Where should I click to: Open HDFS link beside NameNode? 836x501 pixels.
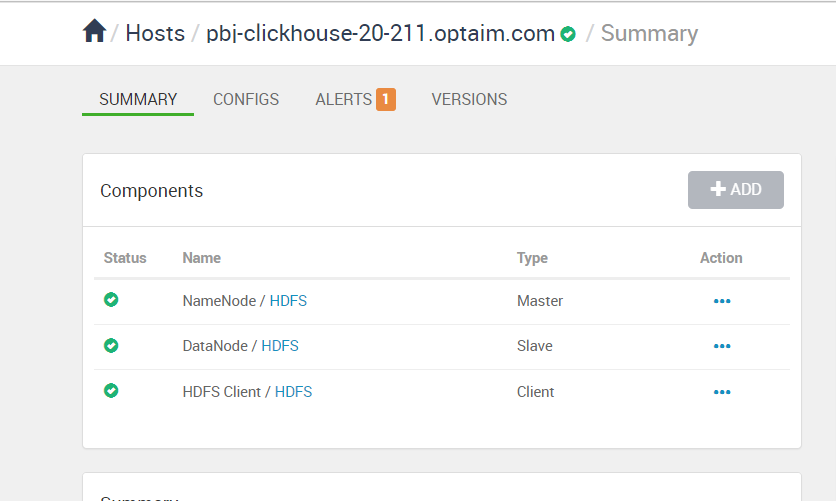288,301
